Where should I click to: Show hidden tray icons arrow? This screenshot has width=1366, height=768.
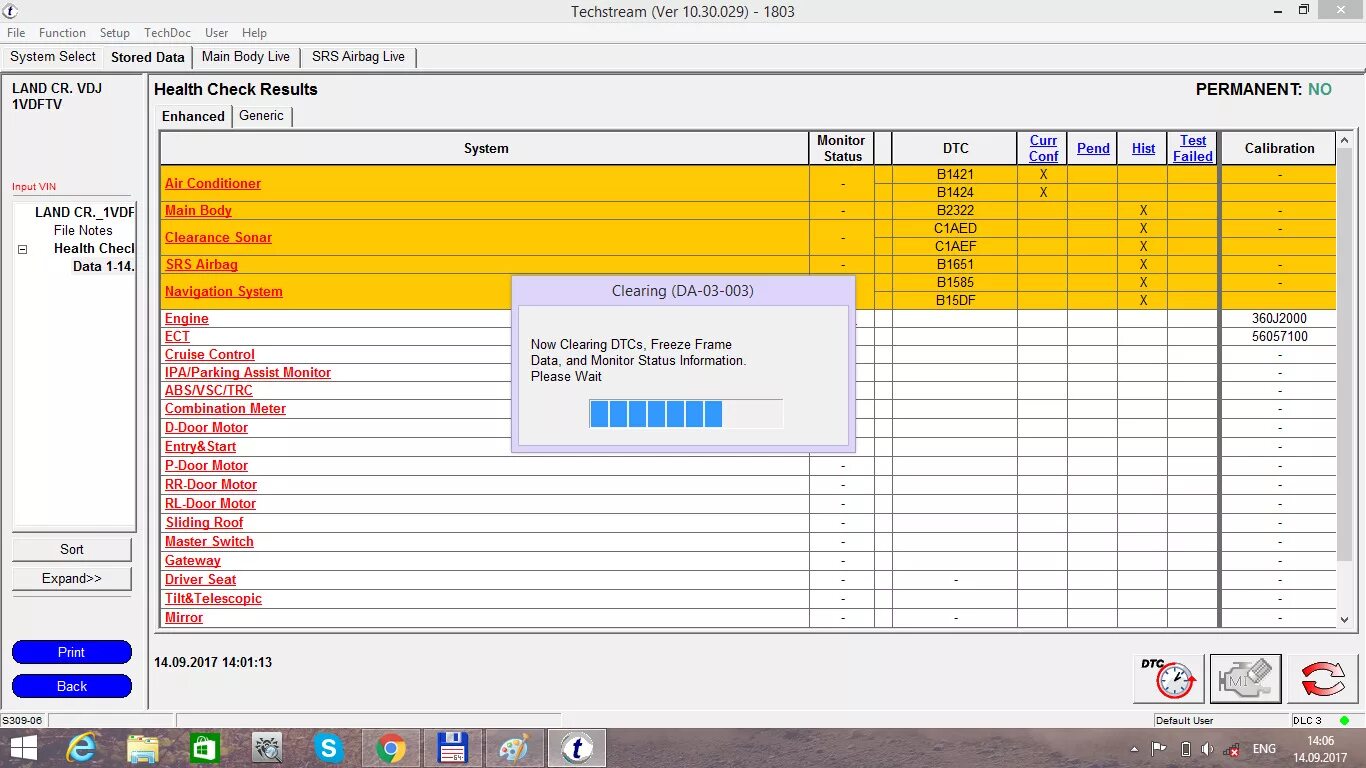pos(1134,749)
